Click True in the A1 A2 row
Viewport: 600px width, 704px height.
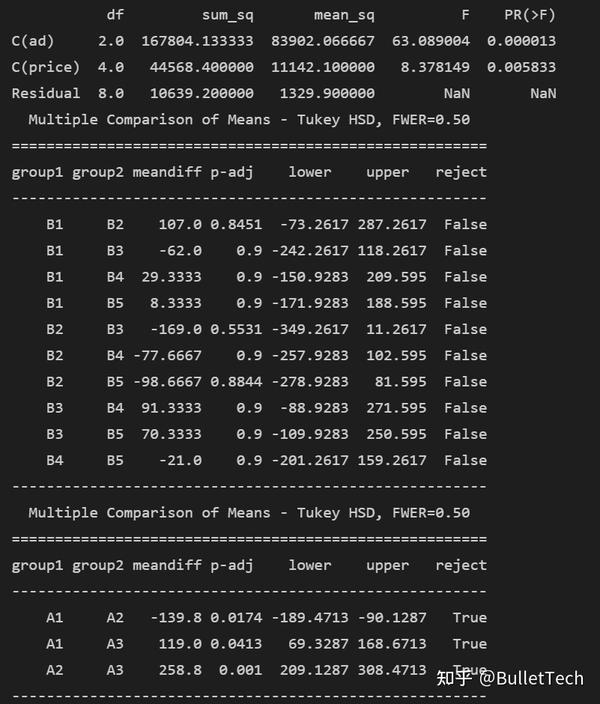coord(470,617)
